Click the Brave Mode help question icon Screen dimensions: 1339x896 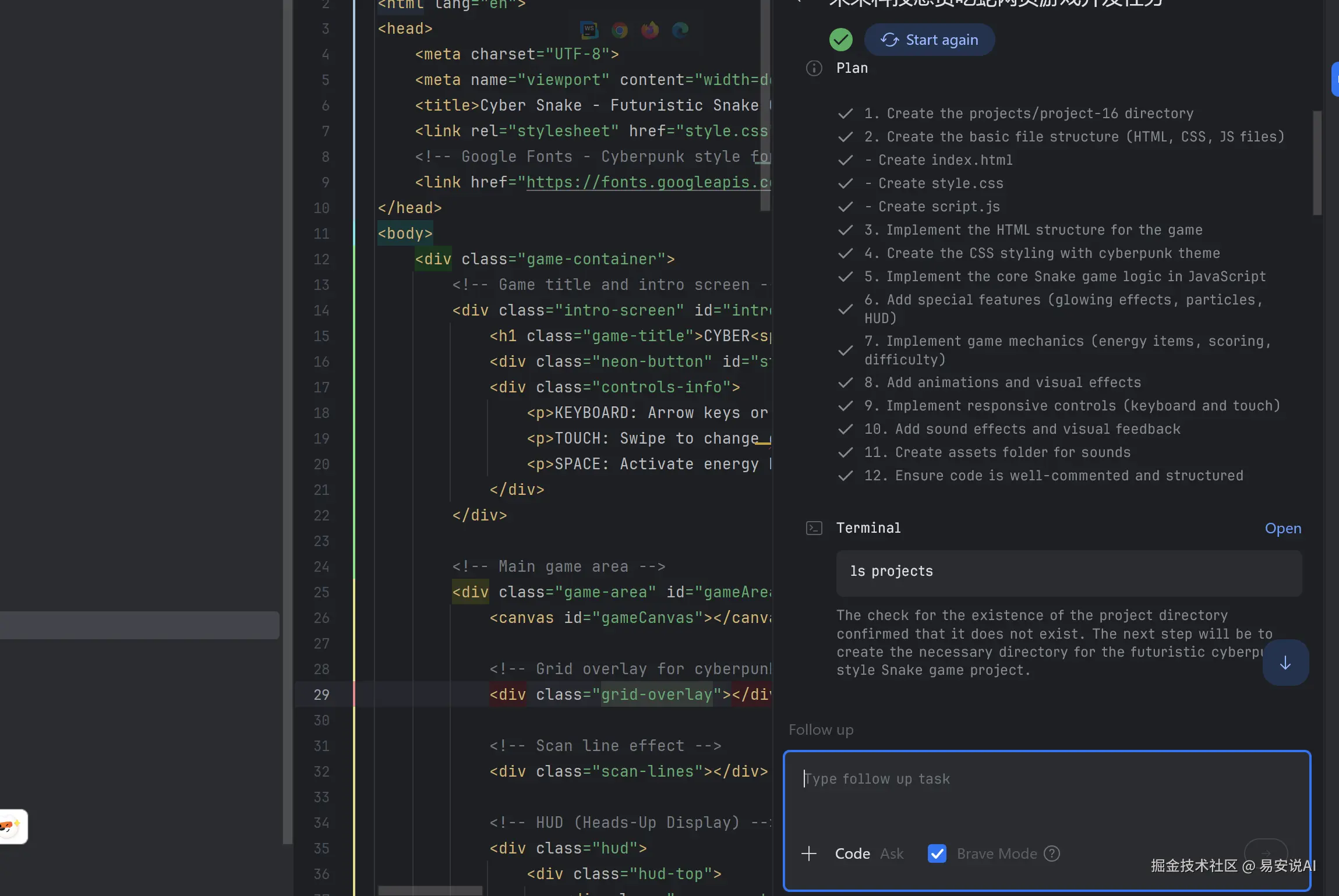(1052, 853)
